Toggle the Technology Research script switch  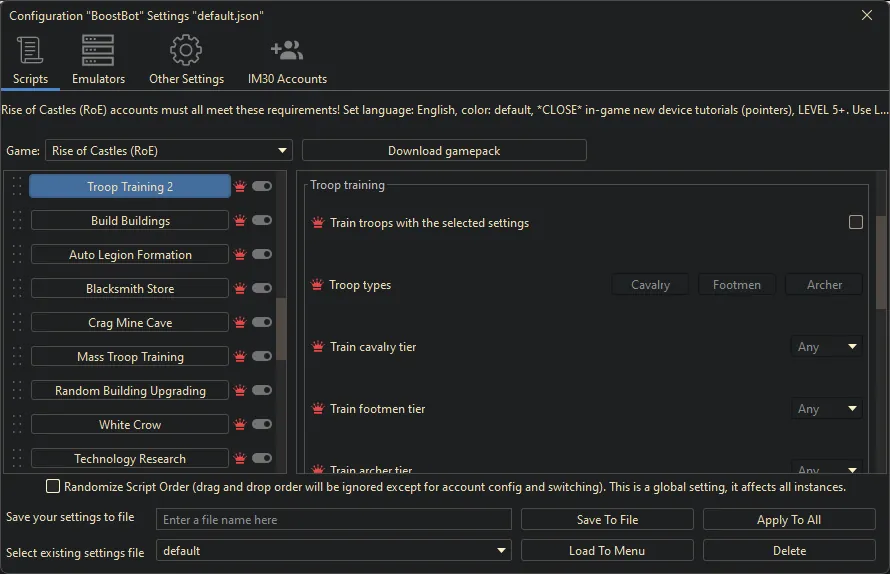pyautogui.click(x=262, y=458)
